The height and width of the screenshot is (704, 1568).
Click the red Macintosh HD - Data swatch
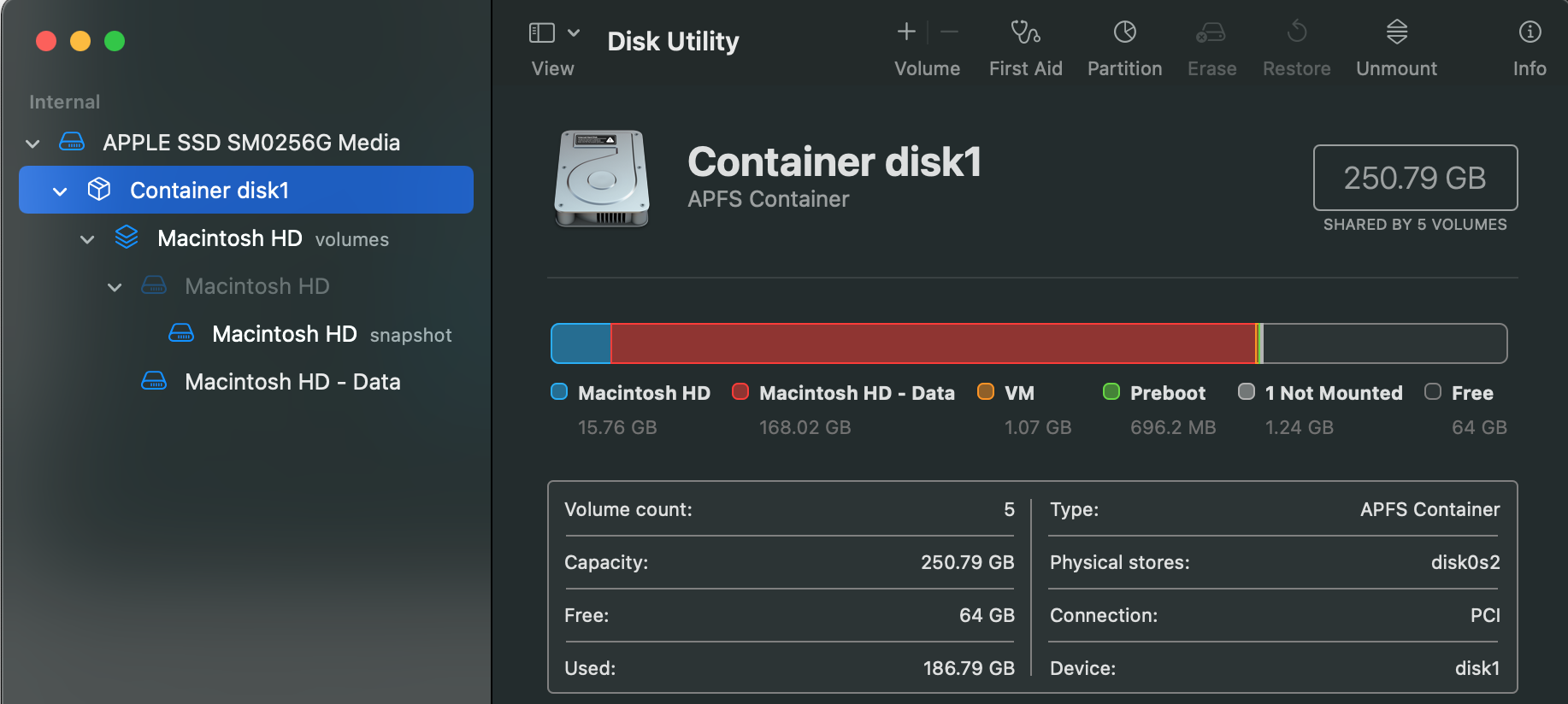coord(740,392)
